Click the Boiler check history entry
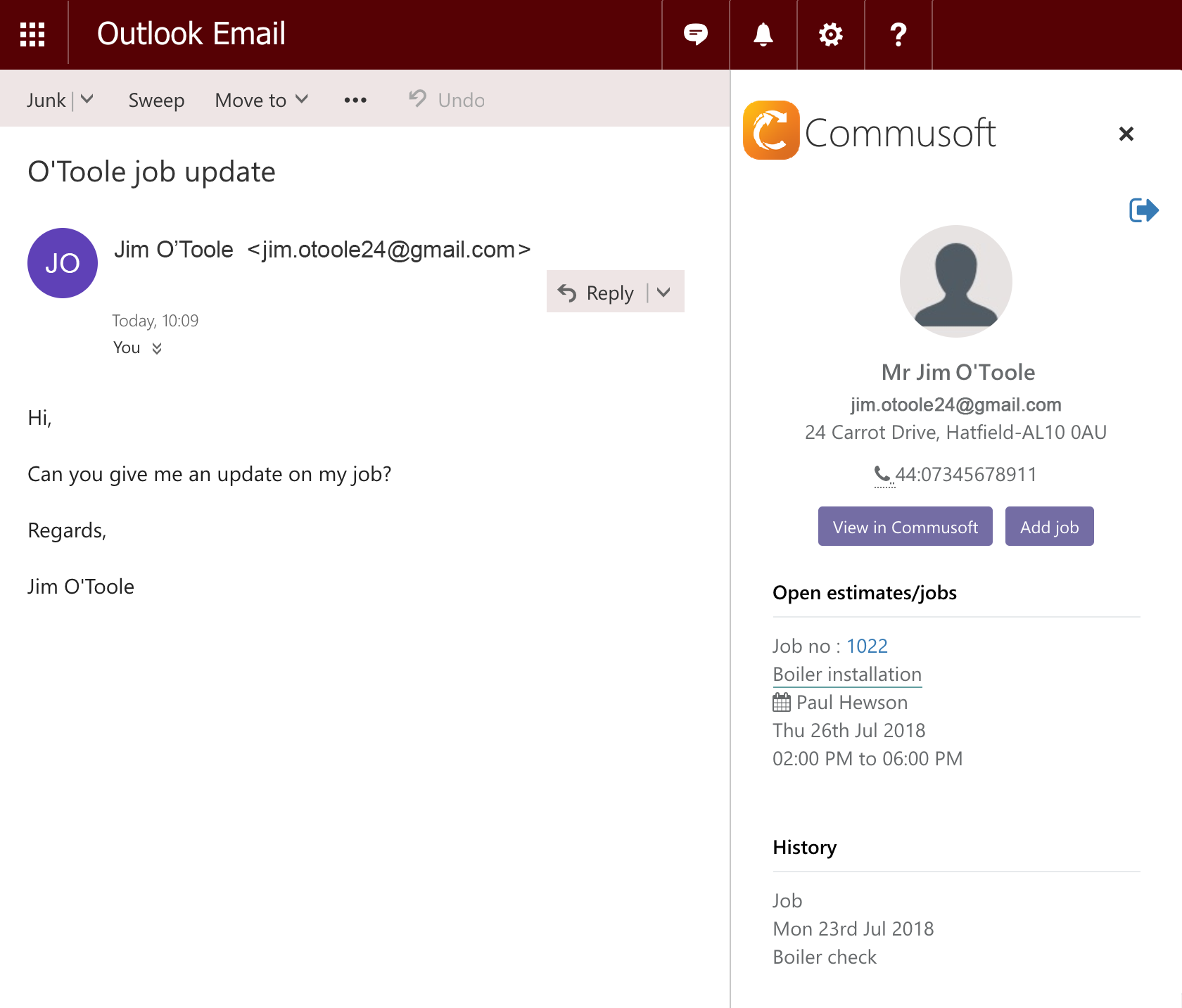This screenshot has width=1182, height=1008. pyautogui.click(x=825, y=957)
